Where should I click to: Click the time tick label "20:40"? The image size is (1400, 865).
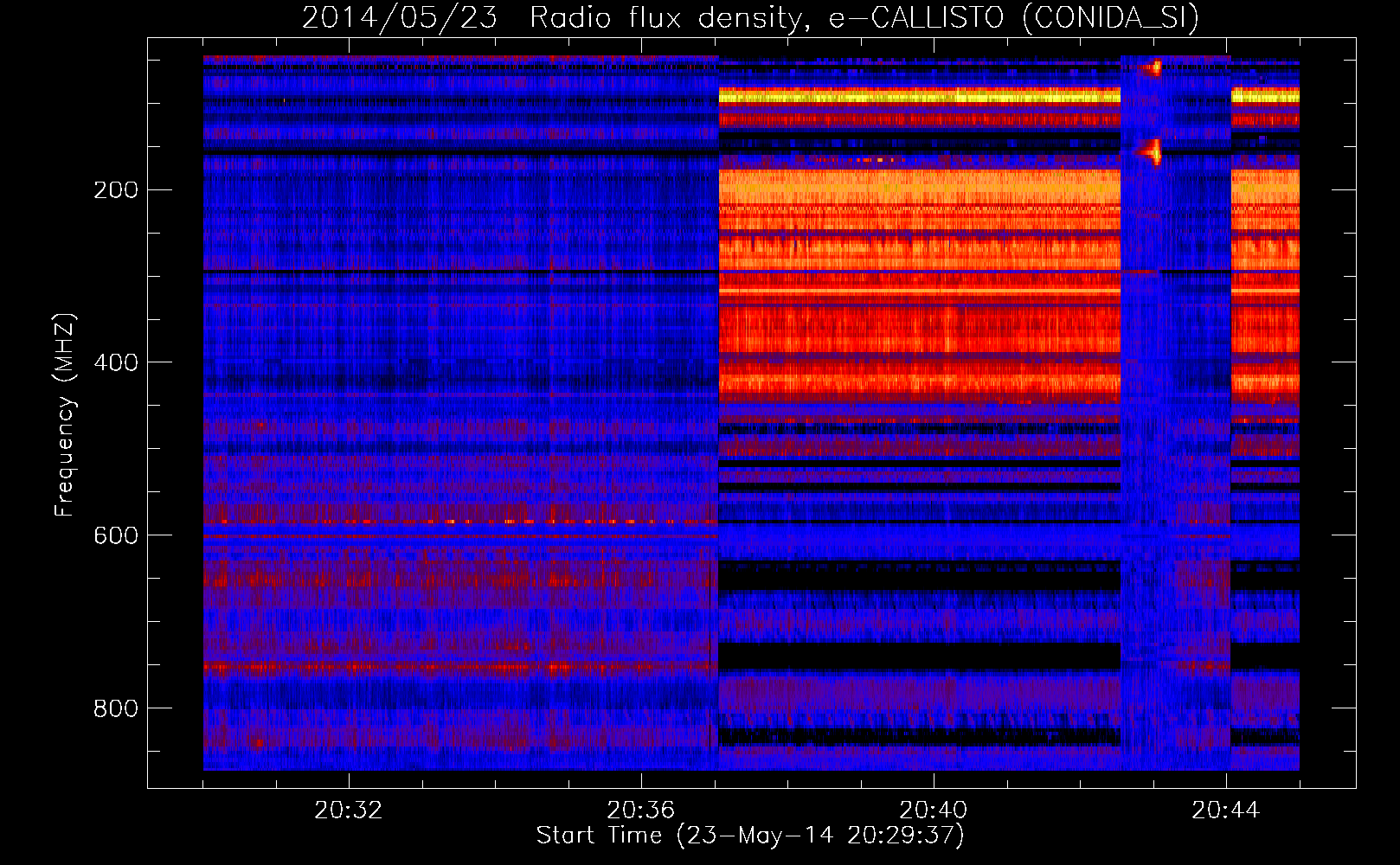934,811
